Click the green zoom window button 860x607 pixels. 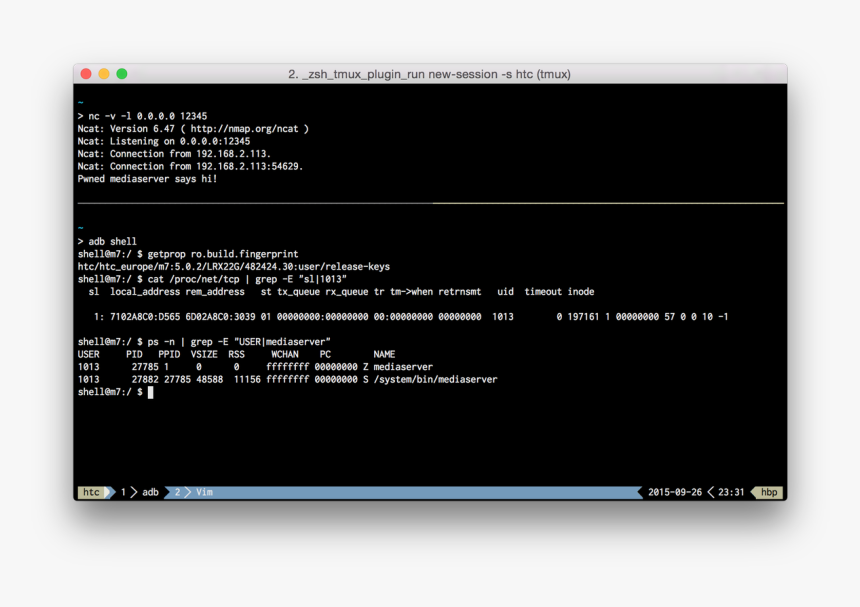pos(122,73)
